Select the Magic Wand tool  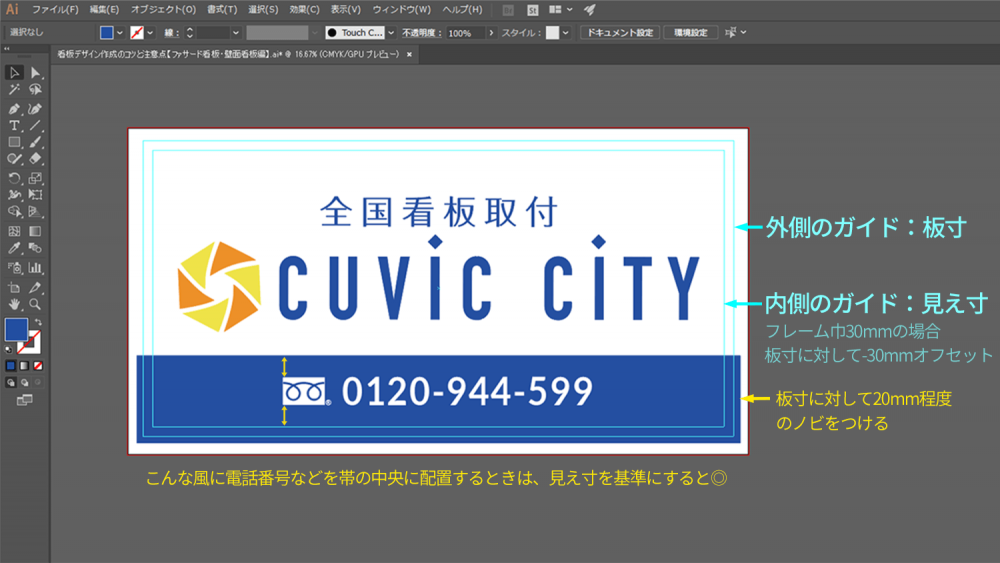coord(14,90)
